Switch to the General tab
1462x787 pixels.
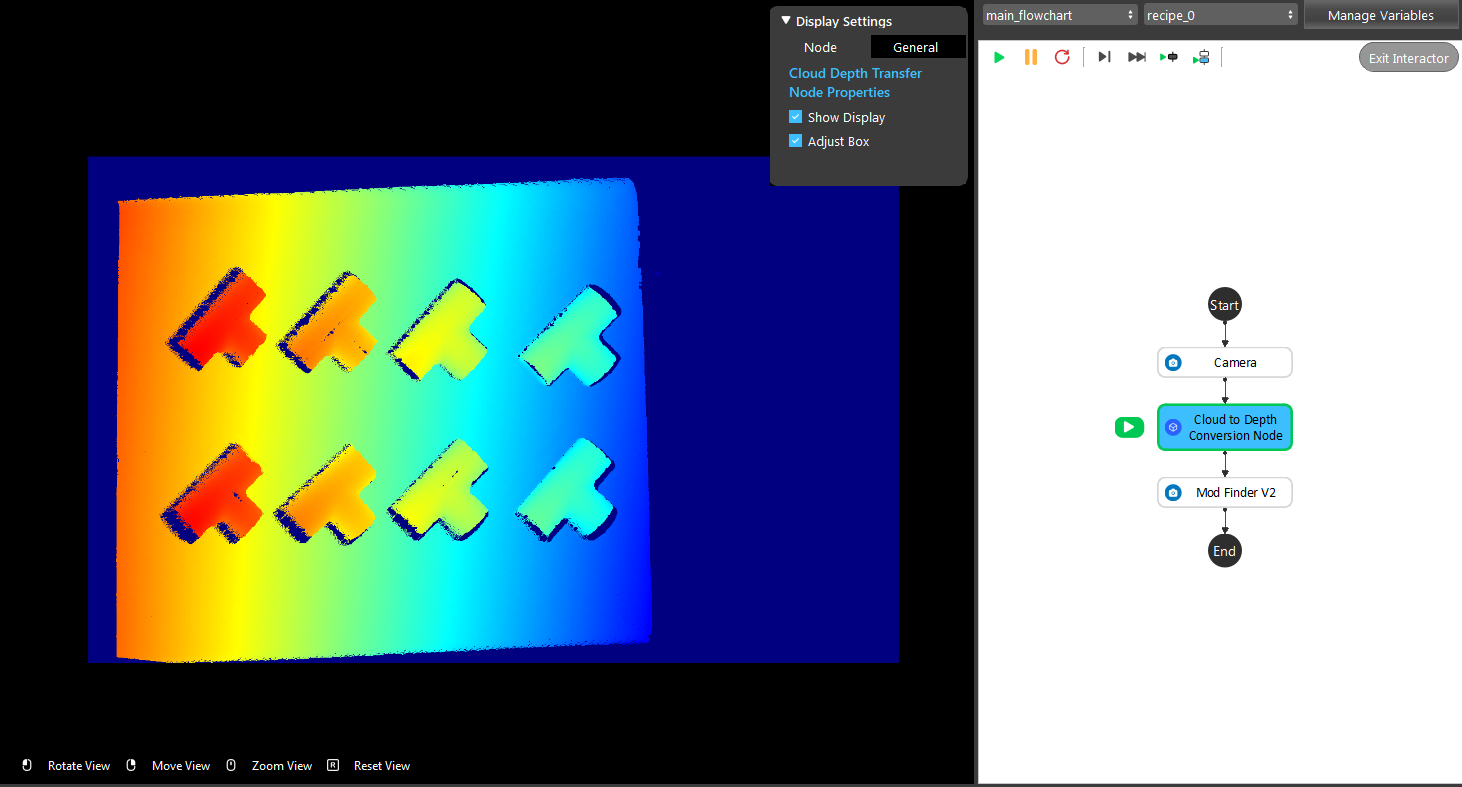click(917, 47)
